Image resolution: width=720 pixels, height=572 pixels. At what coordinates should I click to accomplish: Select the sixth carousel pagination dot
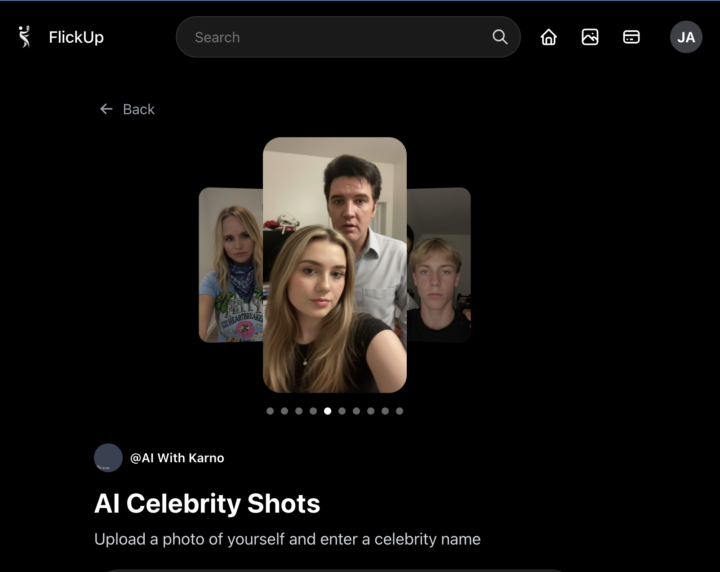[342, 411]
